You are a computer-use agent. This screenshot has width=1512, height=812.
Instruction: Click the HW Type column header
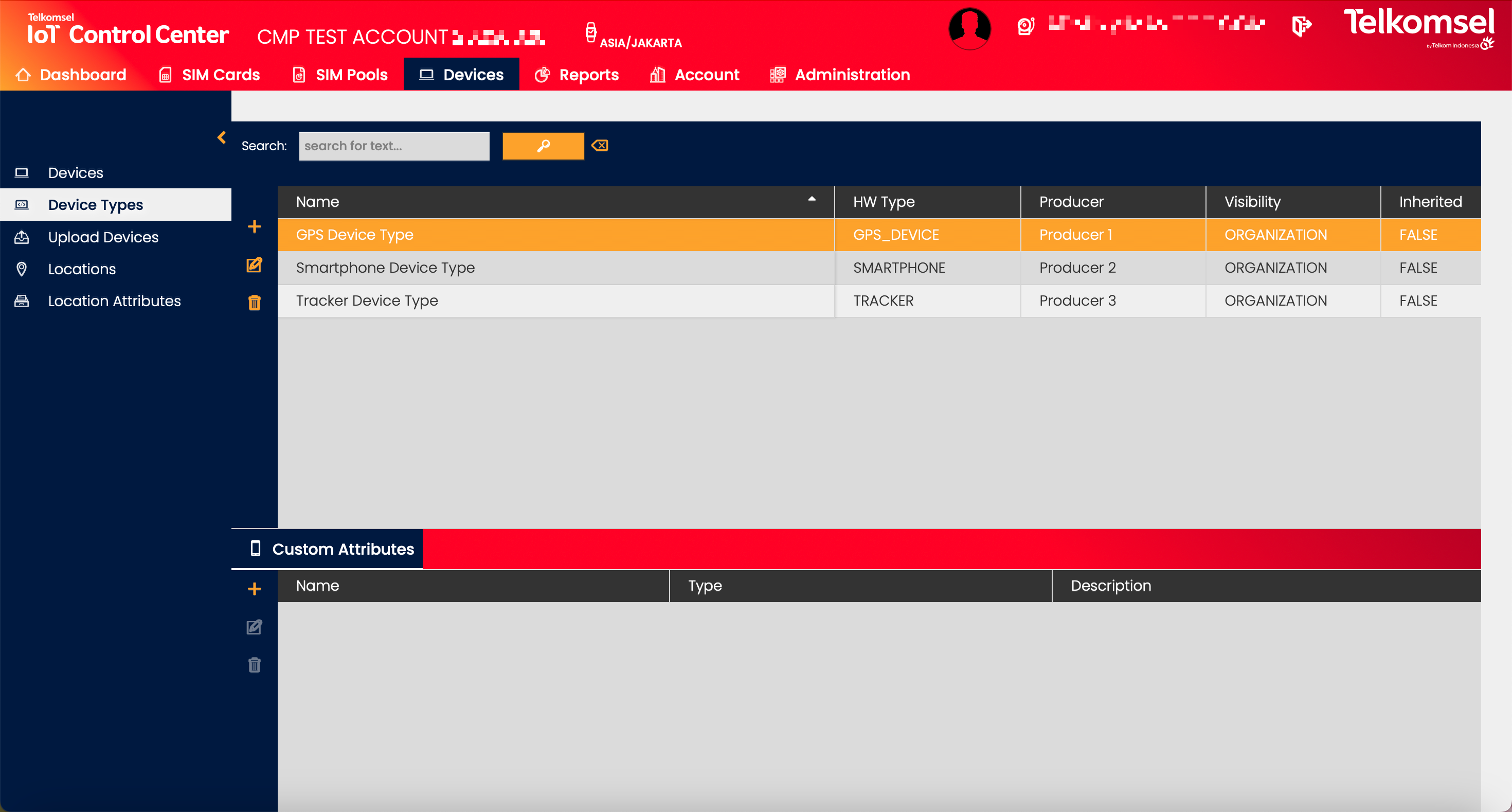[x=884, y=202]
